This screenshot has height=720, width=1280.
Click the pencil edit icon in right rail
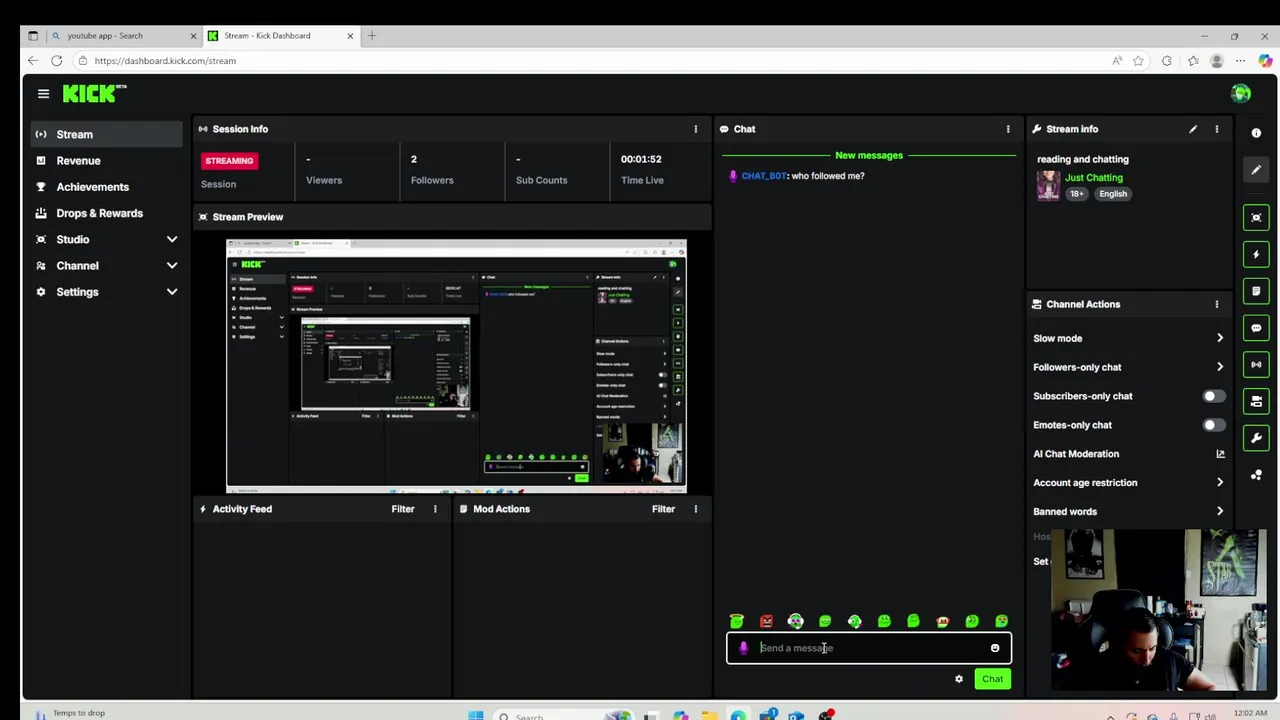tap(1257, 170)
